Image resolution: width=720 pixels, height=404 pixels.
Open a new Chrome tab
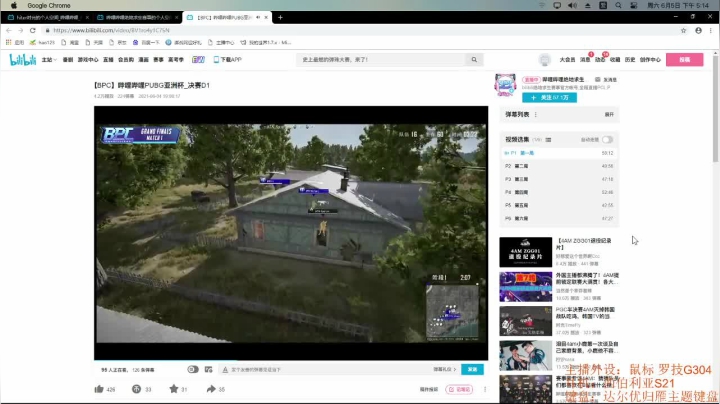280,17
